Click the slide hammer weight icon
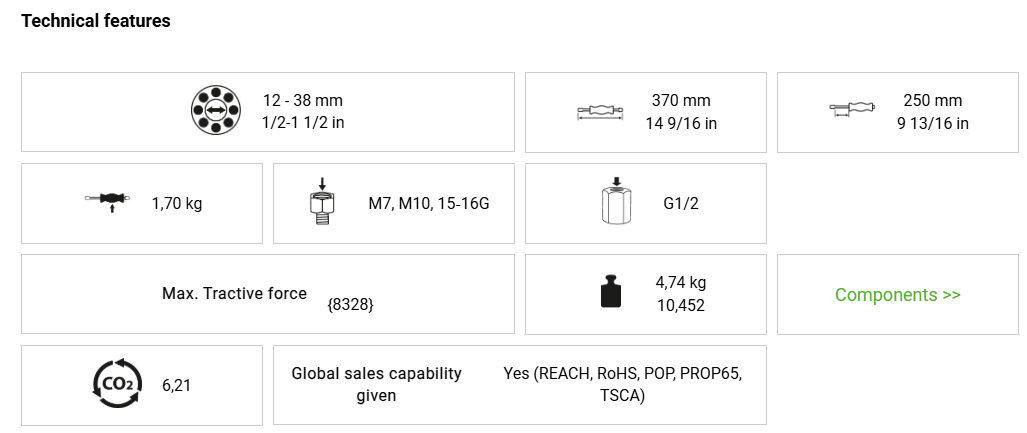The height and width of the screenshot is (433, 1027). click(108, 203)
